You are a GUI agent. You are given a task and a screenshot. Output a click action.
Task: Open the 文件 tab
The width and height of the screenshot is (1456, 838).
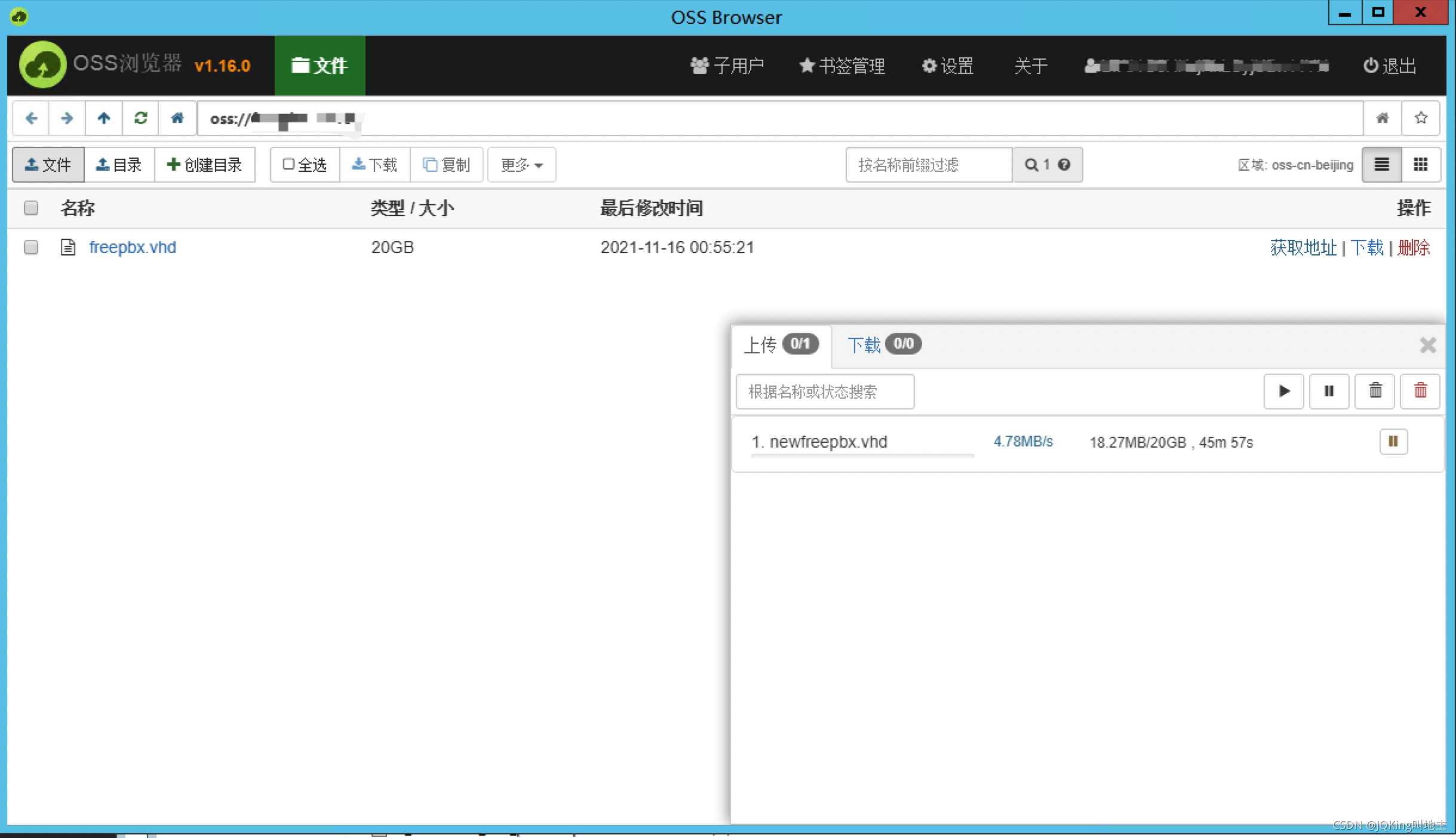click(320, 66)
